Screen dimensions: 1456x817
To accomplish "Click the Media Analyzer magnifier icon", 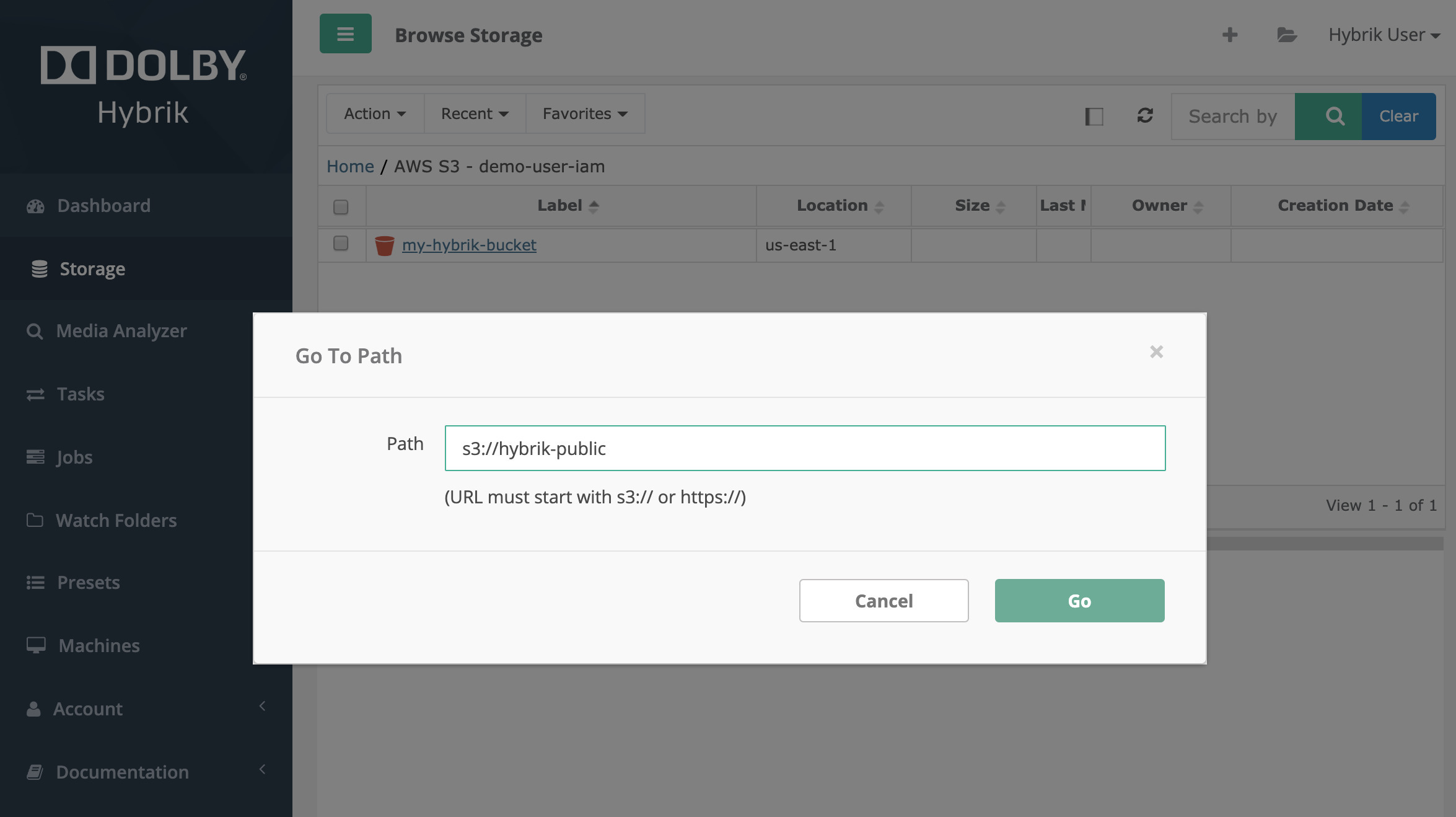I will [x=35, y=331].
